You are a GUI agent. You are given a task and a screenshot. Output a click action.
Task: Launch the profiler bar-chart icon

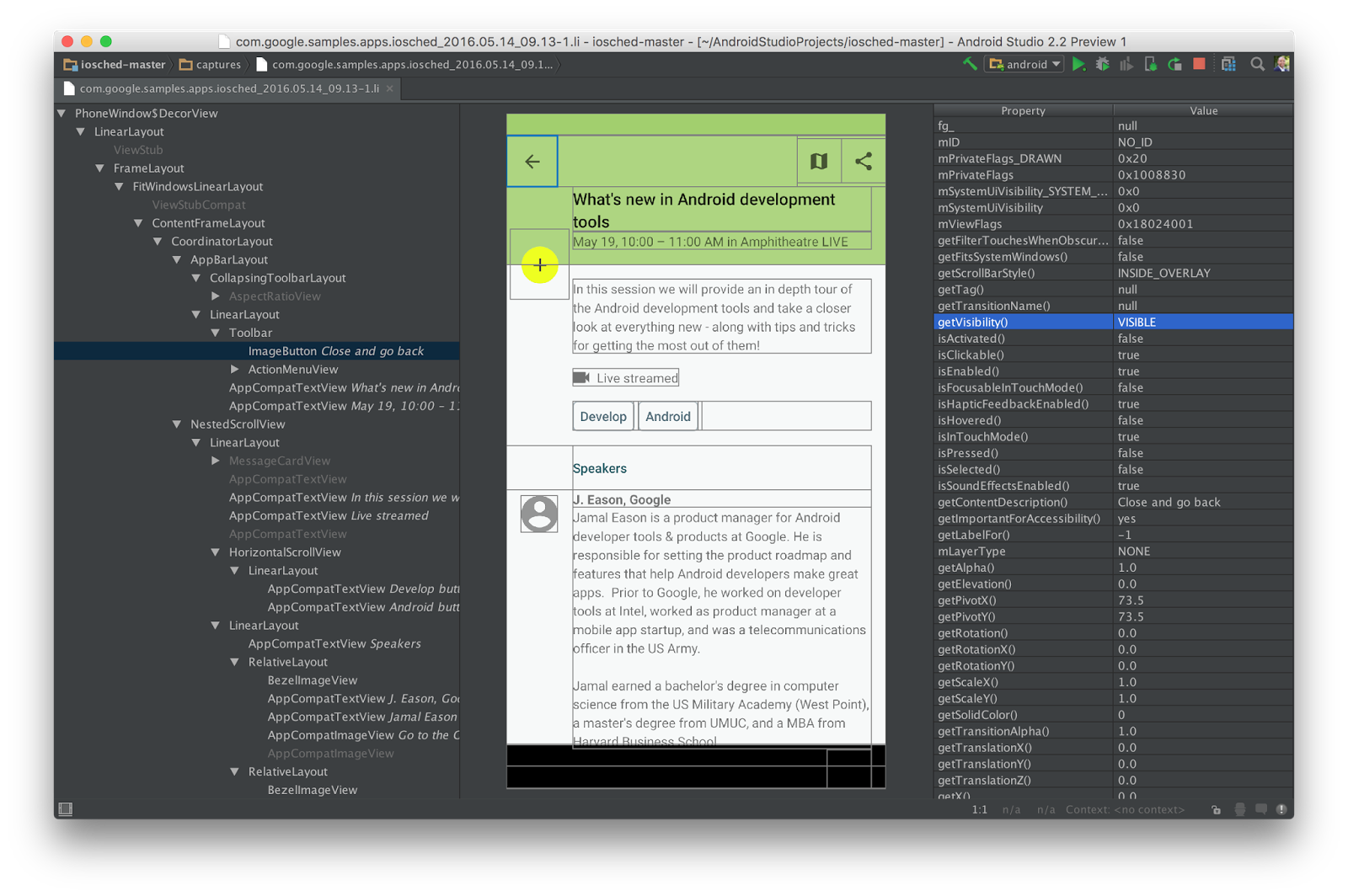[1127, 64]
